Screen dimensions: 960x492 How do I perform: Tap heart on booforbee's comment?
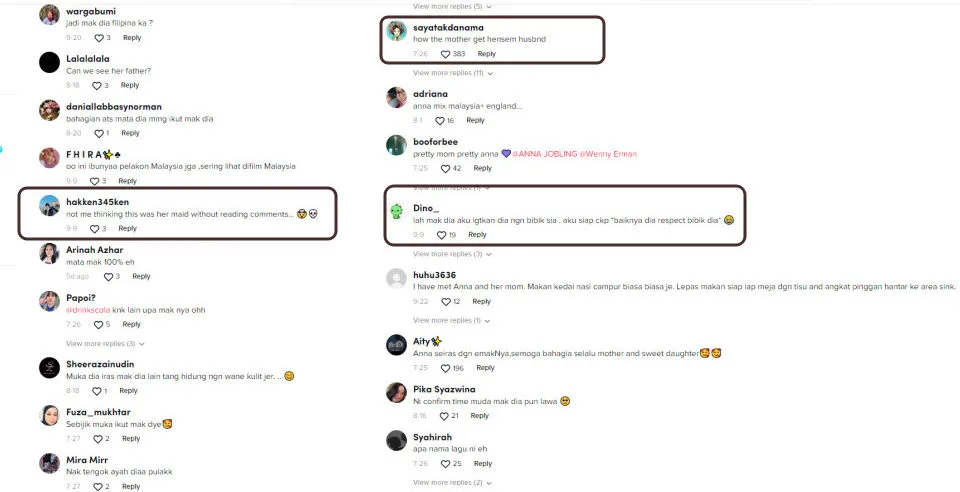[x=445, y=169]
